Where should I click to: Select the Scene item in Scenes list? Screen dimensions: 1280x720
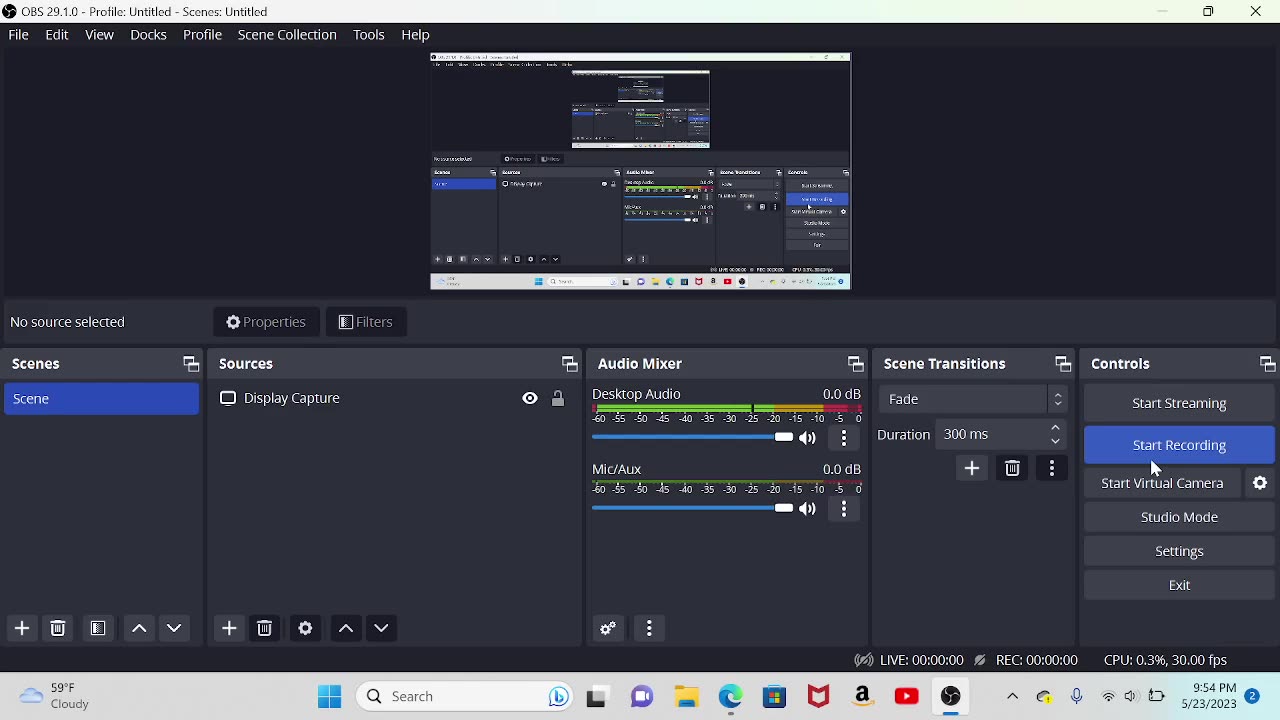[101, 399]
